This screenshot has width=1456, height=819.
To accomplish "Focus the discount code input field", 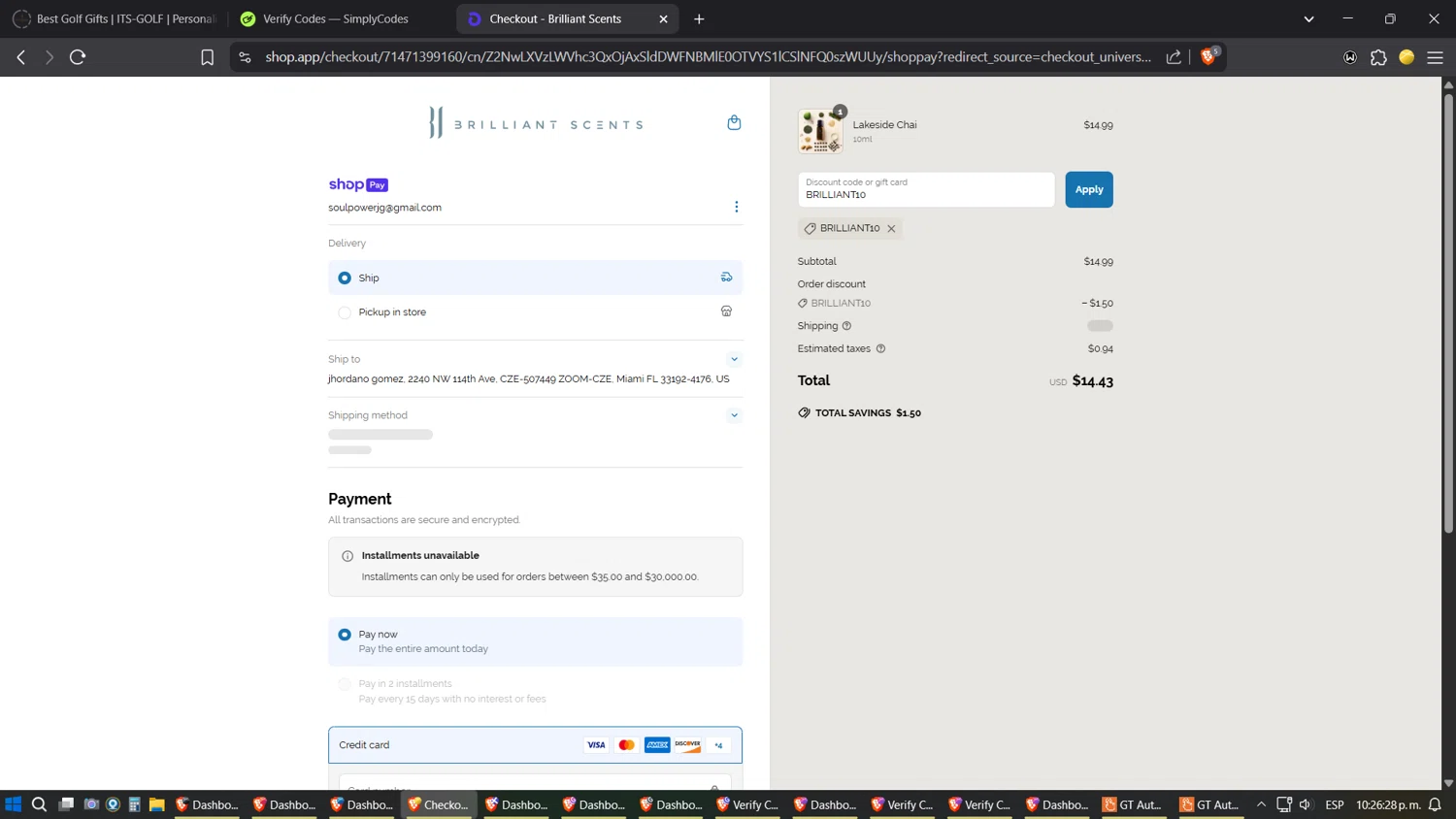I will point(926,189).
